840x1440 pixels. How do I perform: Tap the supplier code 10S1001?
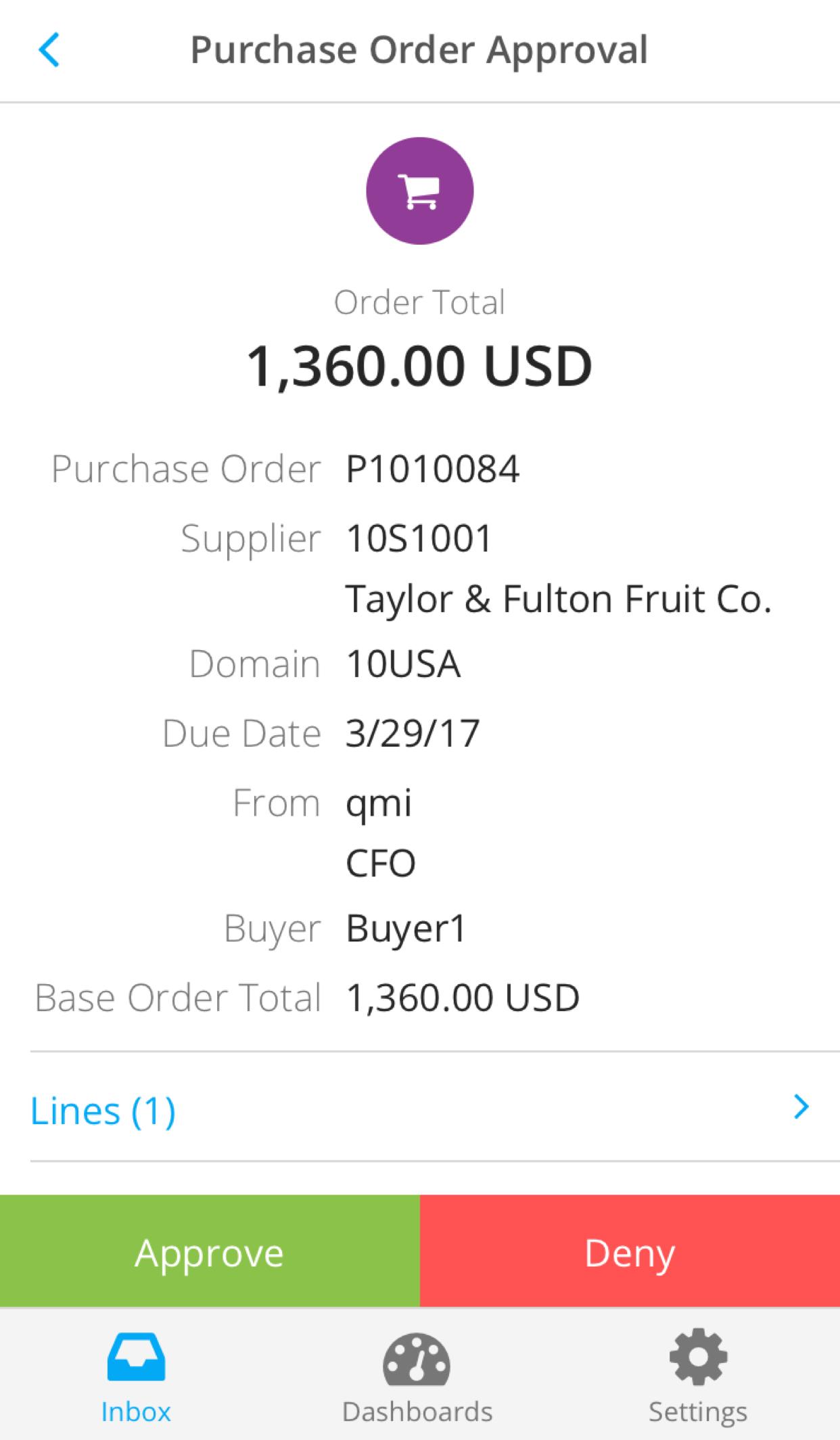419,539
